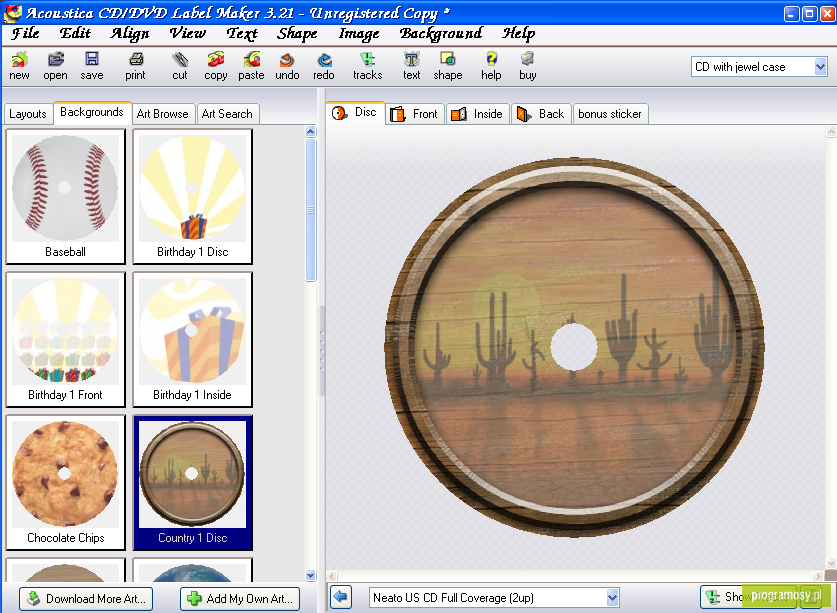Switch to the Inside cover tab

pyautogui.click(x=477, y=114)
